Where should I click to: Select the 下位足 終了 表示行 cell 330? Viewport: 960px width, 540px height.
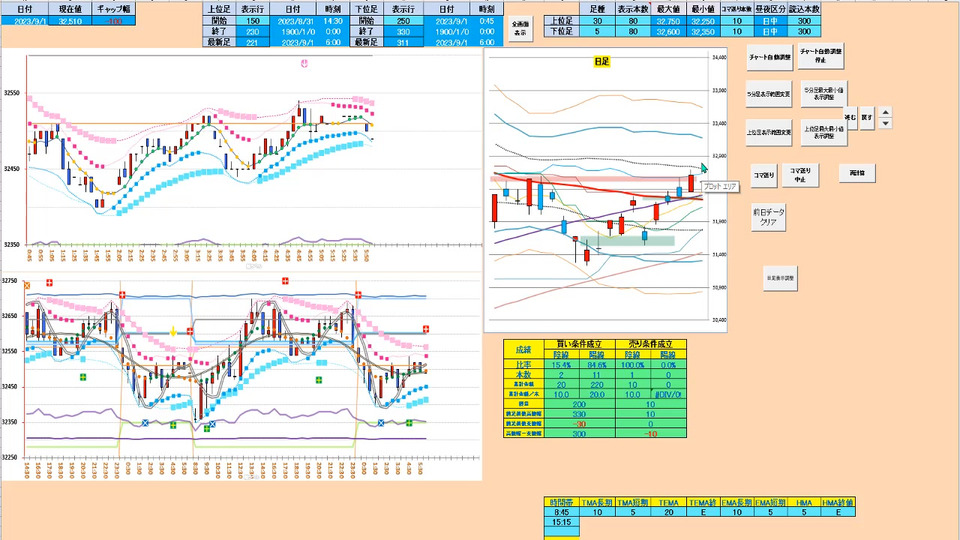coord(403,31)
